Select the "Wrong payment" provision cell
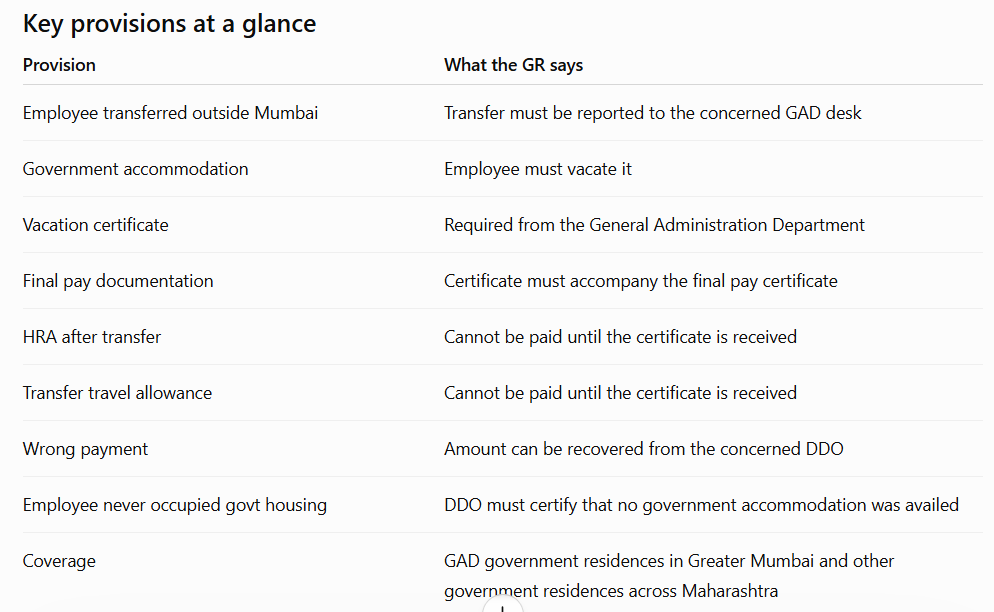Viewport: 994px width, 612px height. point(85,449)
